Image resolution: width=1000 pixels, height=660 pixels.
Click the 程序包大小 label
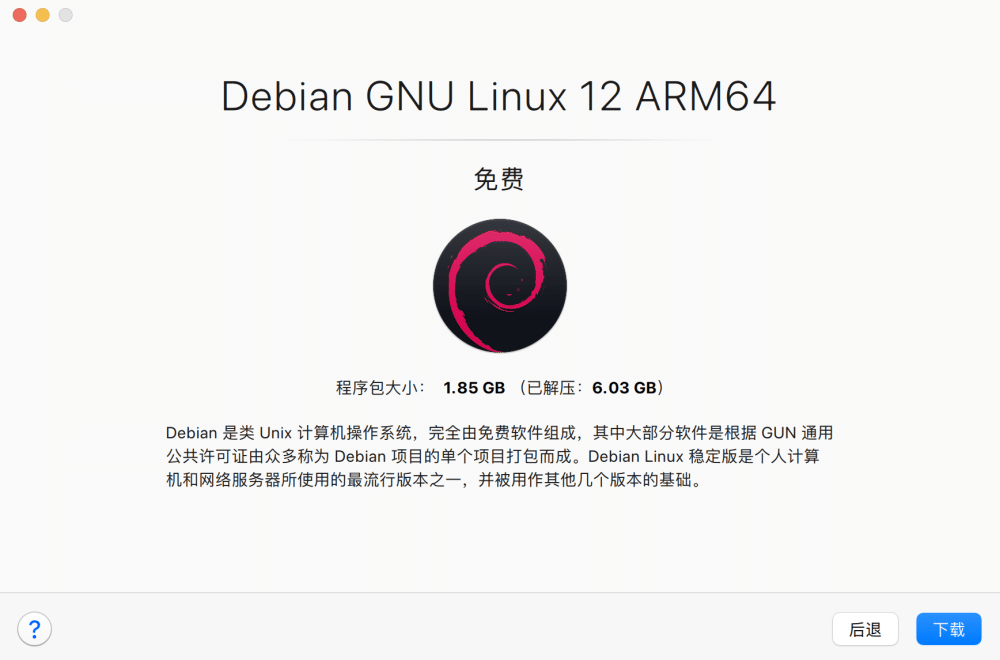click(380, 388)
